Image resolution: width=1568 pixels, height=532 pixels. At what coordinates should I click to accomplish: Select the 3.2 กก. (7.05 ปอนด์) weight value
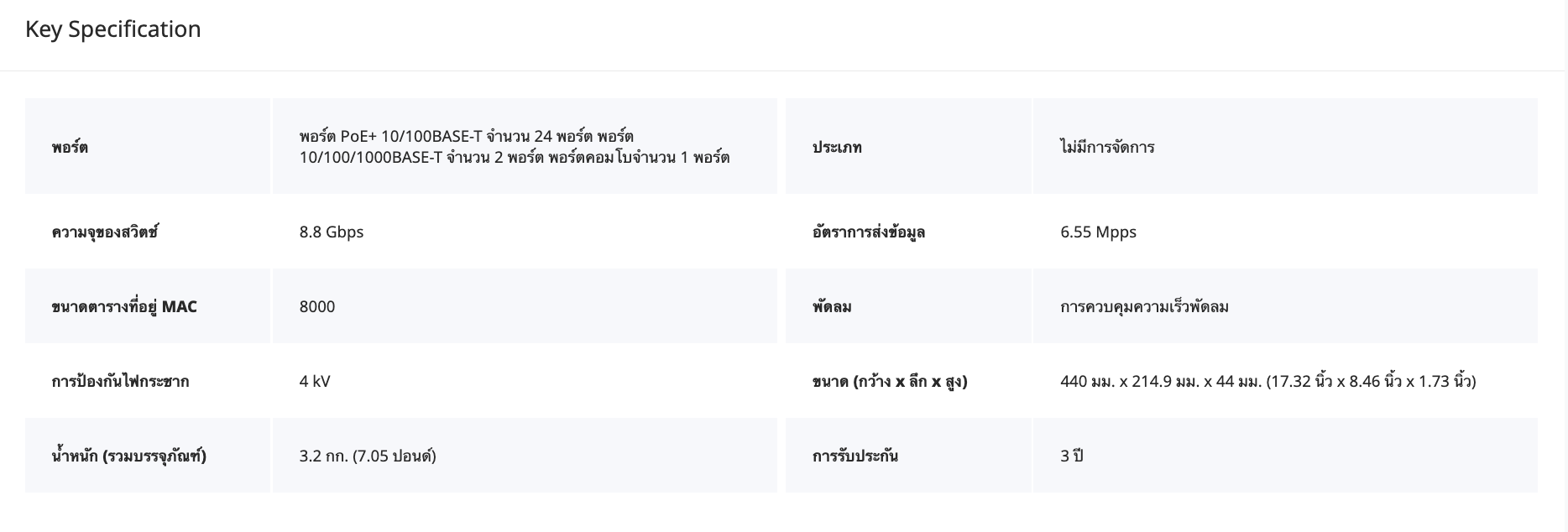coord(368,456)
